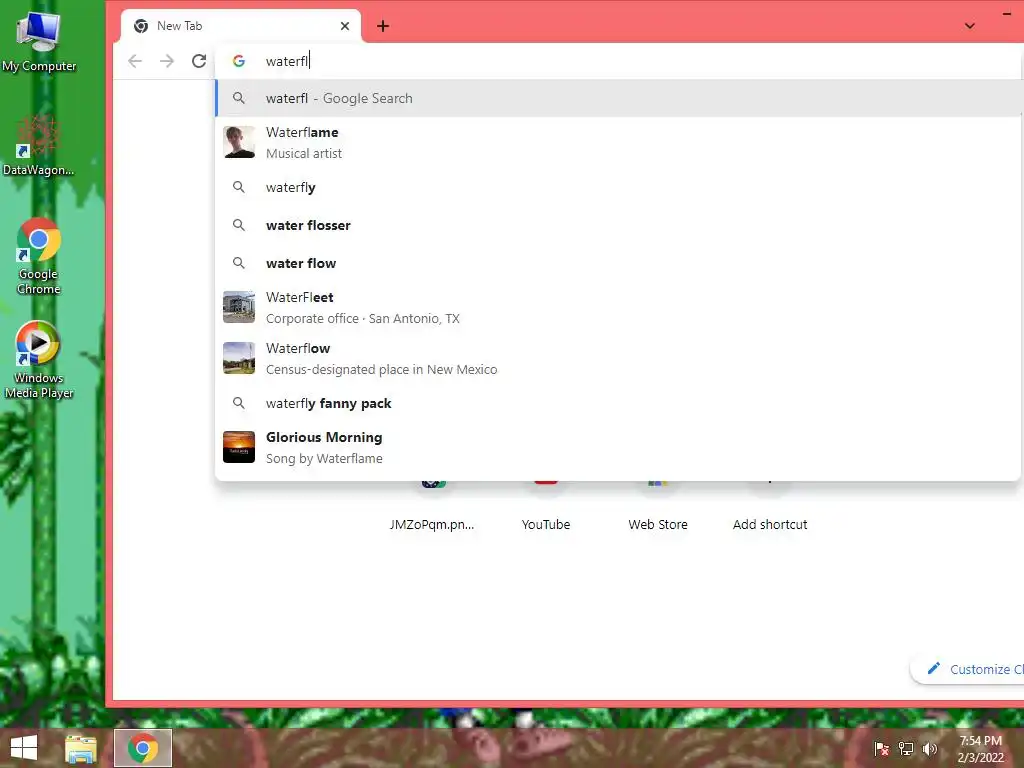
Task: Click Chrome taskbar button
Action: tap(143, 748)
